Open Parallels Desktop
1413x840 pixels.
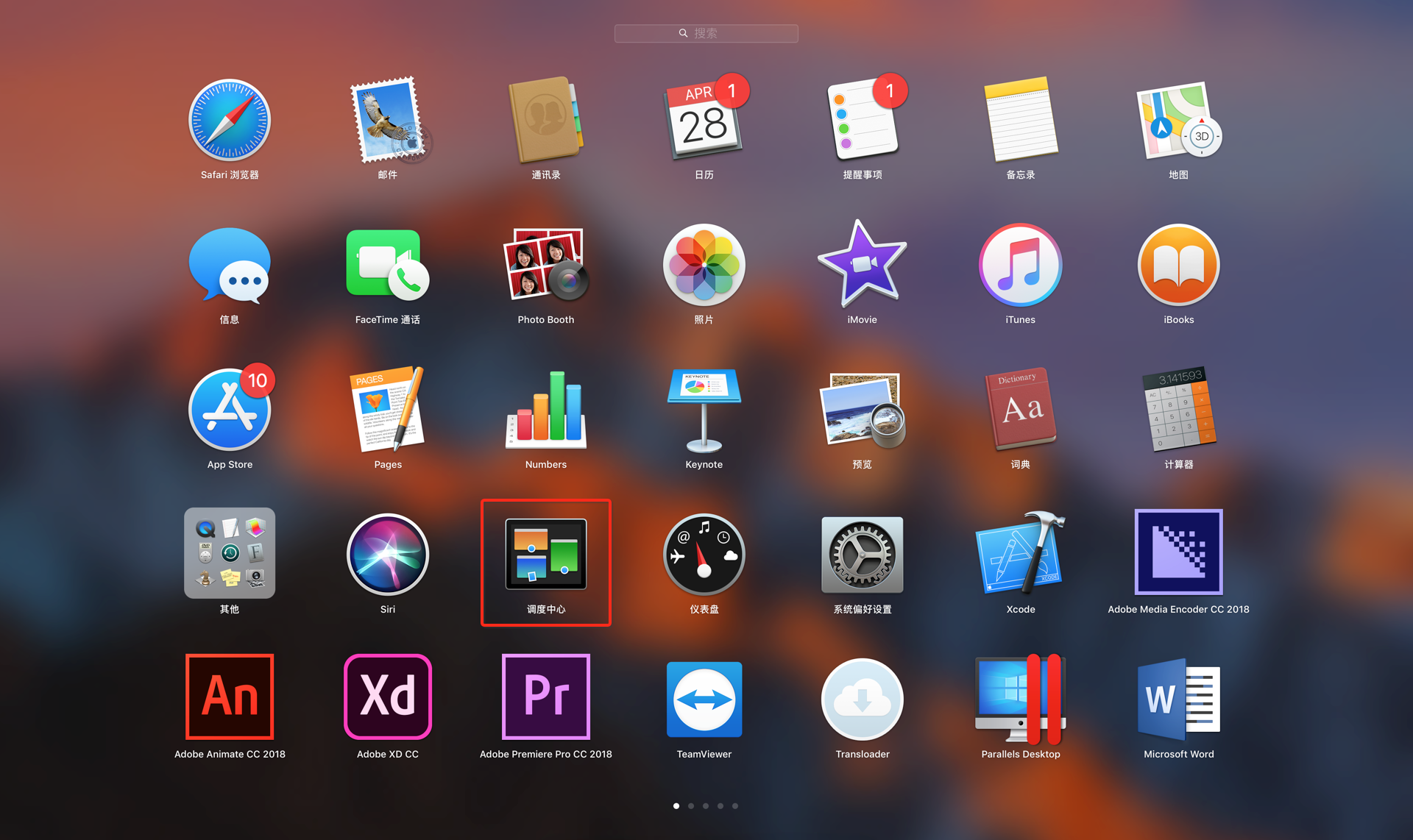[x=1021, y=700]
